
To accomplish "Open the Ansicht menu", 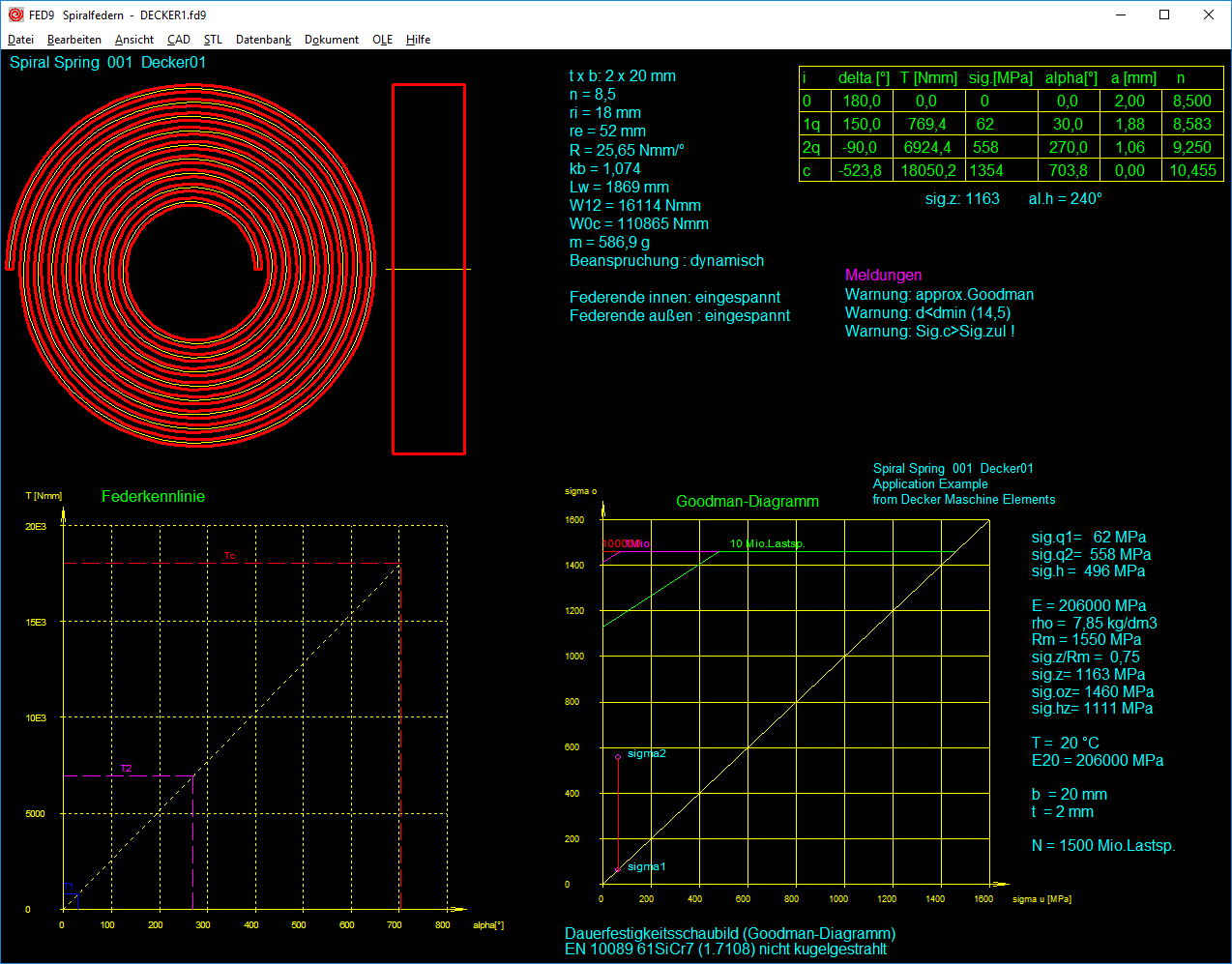I will pos(134,40).
